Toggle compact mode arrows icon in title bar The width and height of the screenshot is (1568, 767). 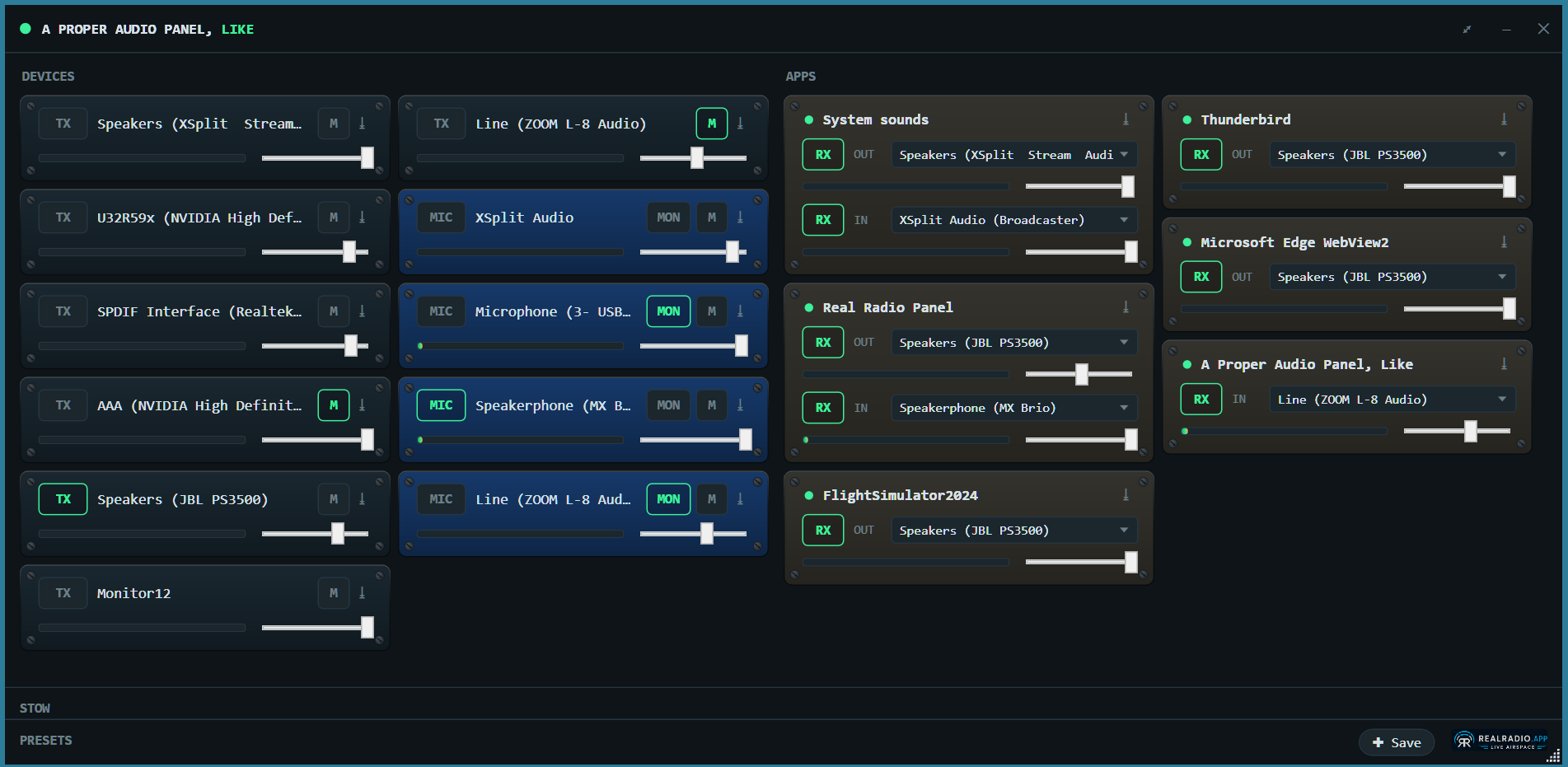coord(1467,29)
